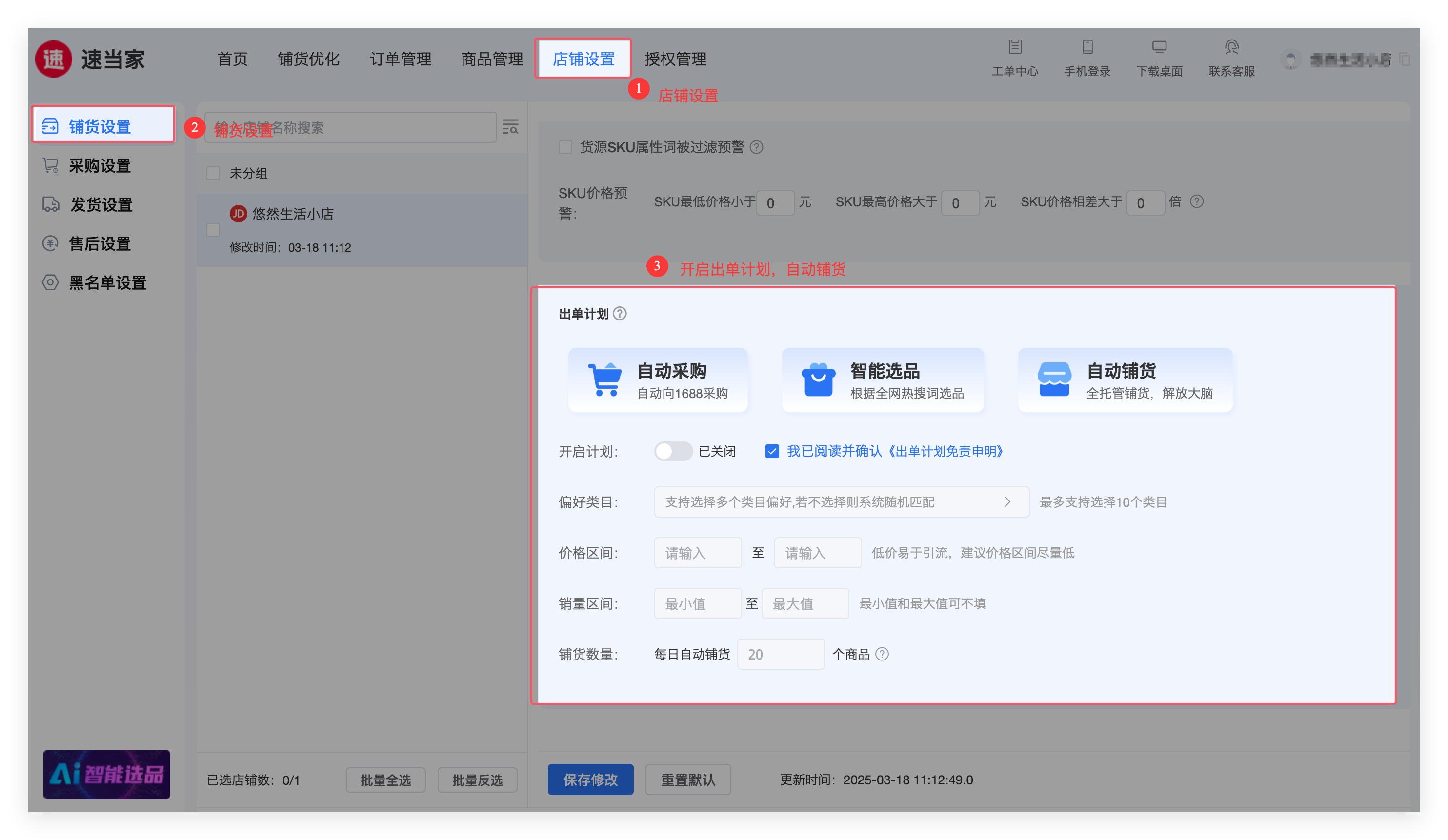Screen dimensions: 1448x840
Task: Click the 下载桌面 desktop download icon
Action: pyautogui.click(x=1159, y=47)
